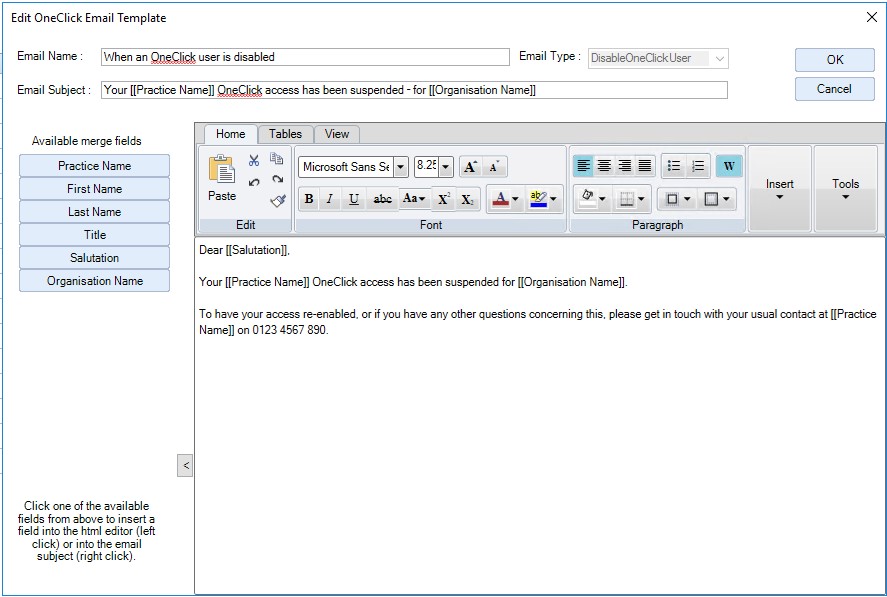Image resolution: width=887 pixels, height=597 pixels.
Task: Open the Tools dropdown menu
Action: click(845, 189)
